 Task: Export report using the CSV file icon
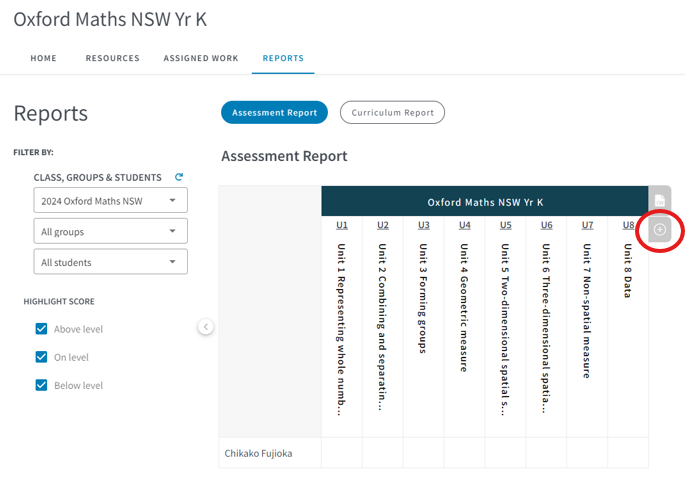(x=660, y=201)
